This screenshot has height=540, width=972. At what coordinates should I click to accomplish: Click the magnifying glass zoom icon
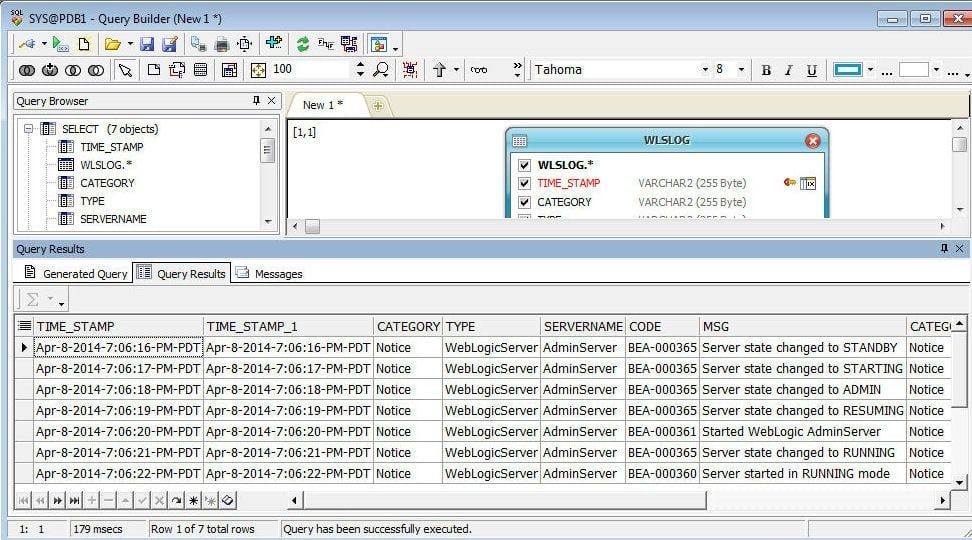coord(381,69)
